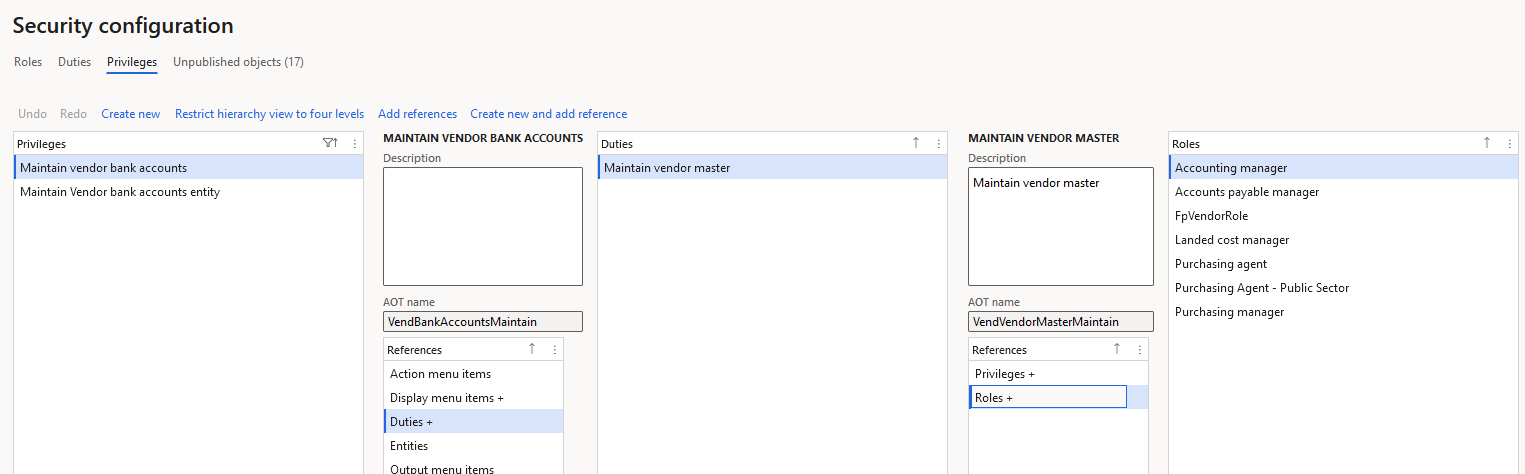This screenshot has width=1525, height=474.
Task: Open the Privileges column options menu
Action: pos(354,144)
